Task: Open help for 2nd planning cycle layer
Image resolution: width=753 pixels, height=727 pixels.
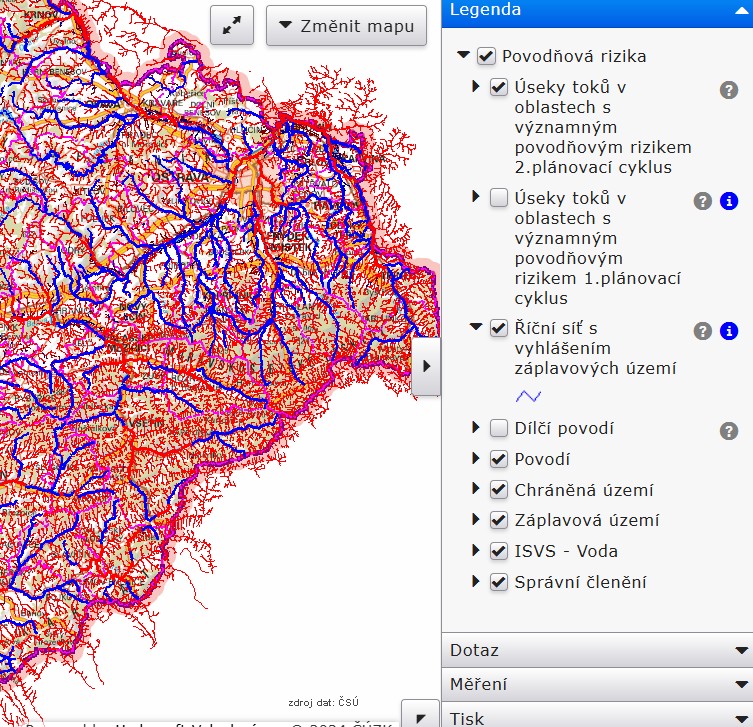Action: click(729, 90)
